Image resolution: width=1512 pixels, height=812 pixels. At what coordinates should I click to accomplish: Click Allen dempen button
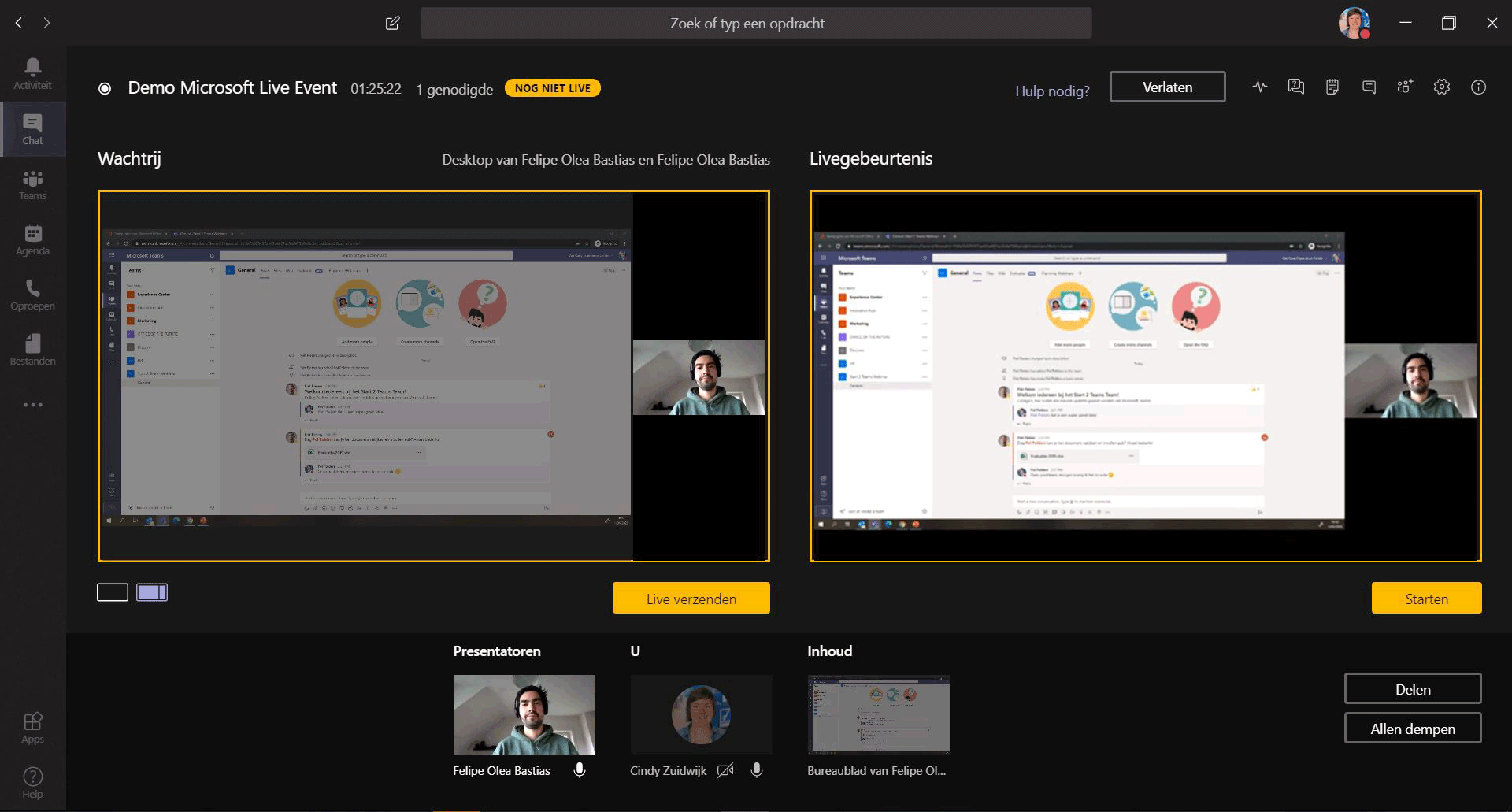pyautogui.click(x=1413, y=728)
